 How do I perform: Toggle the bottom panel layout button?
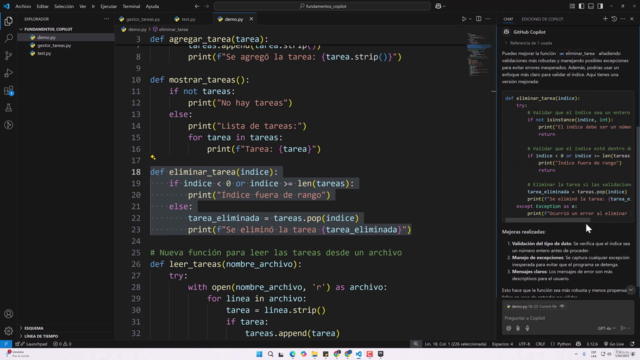pos(591,6)
